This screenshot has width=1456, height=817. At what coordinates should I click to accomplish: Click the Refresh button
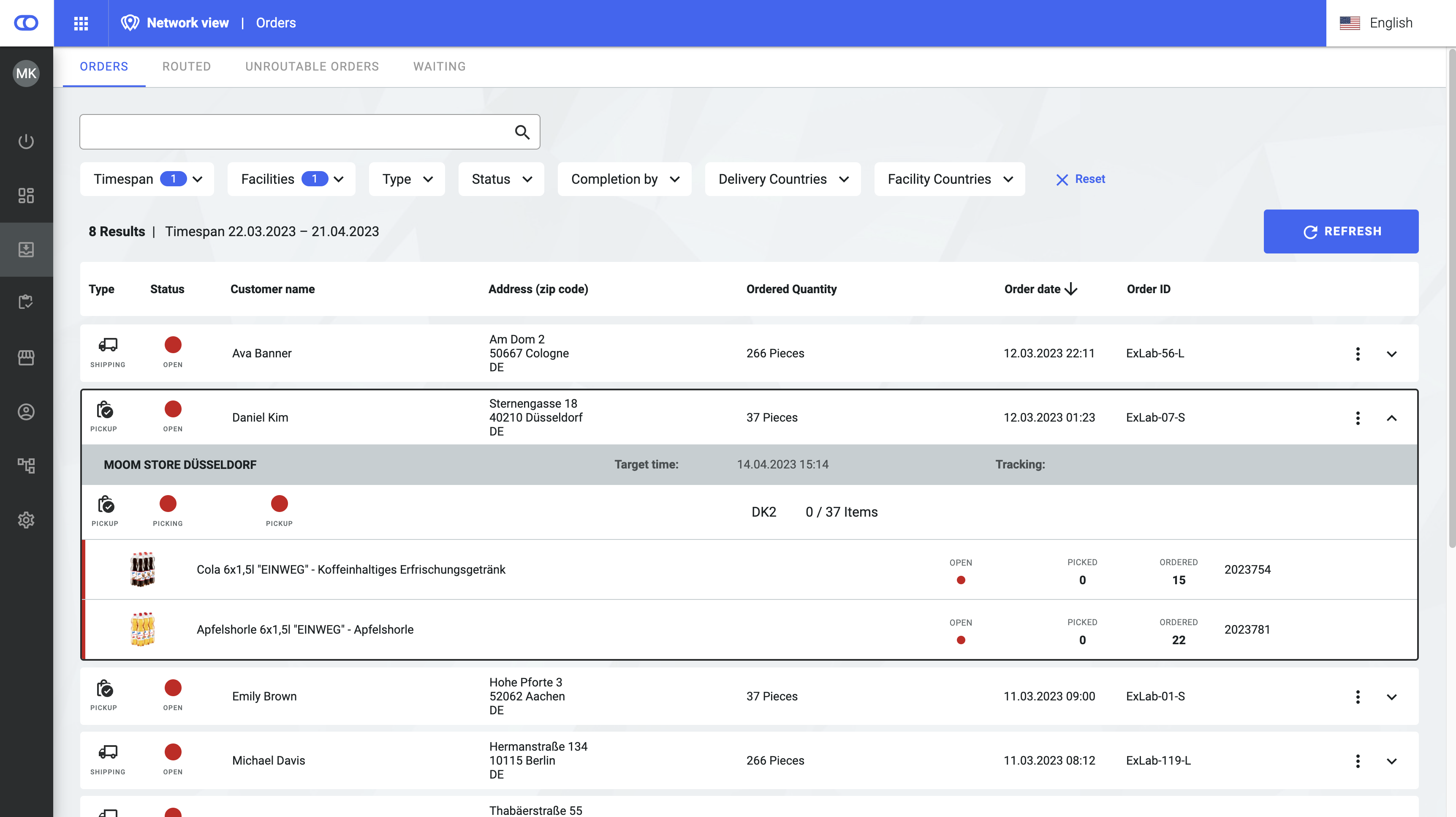coord(1341,231)
